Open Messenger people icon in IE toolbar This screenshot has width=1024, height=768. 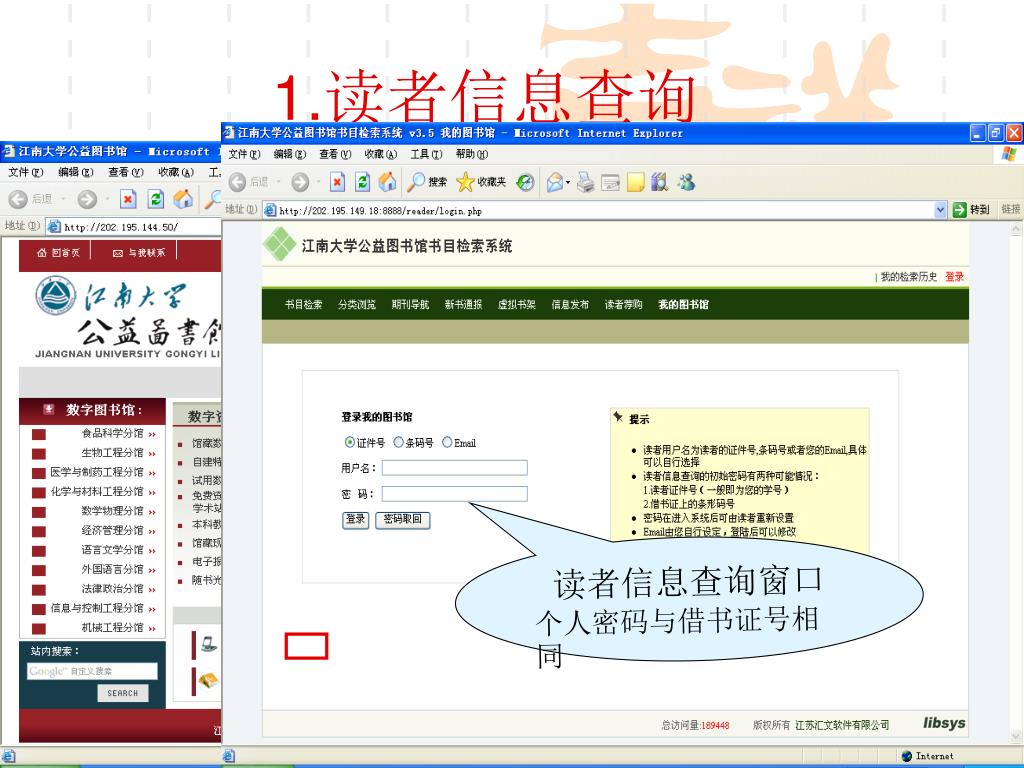pyautogui.click(x=686, y=182)
